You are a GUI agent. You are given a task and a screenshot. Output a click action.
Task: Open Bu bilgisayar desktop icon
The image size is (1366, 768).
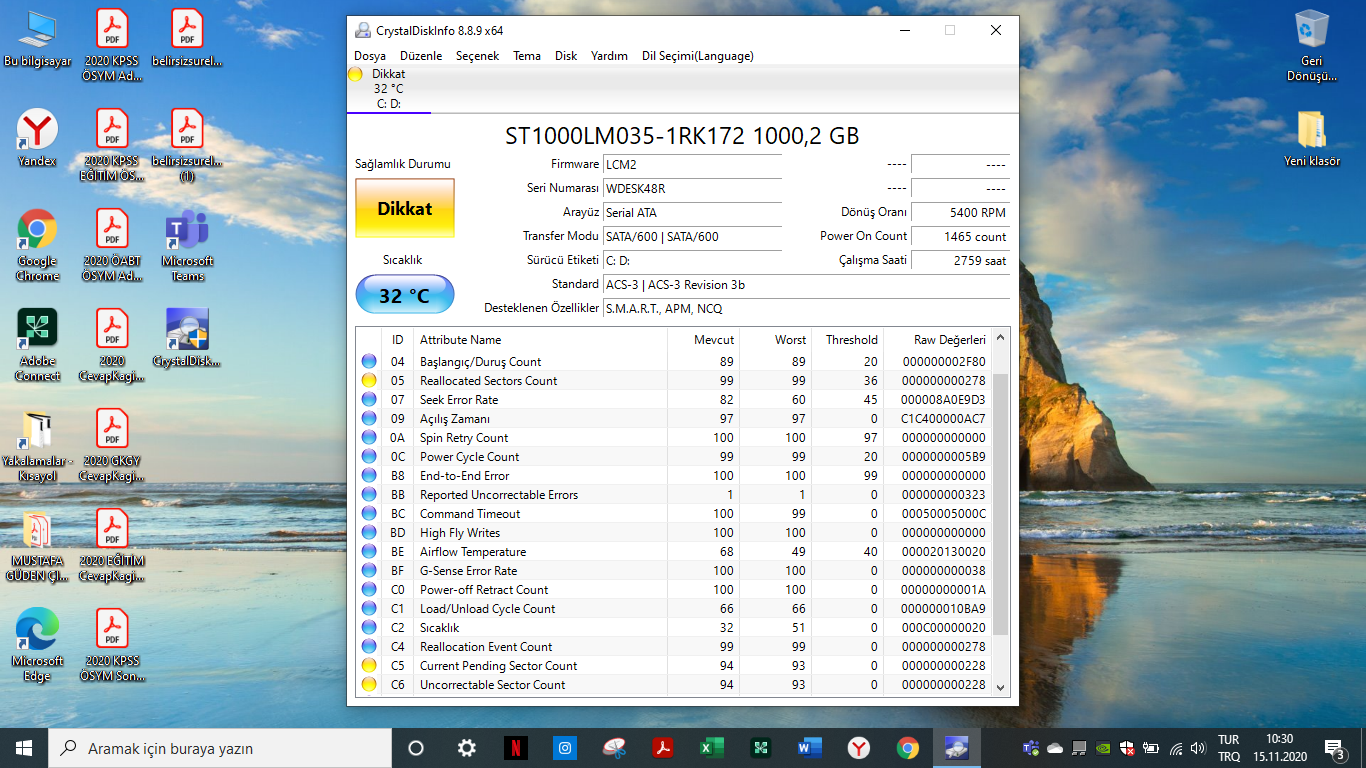click(37, 38)
